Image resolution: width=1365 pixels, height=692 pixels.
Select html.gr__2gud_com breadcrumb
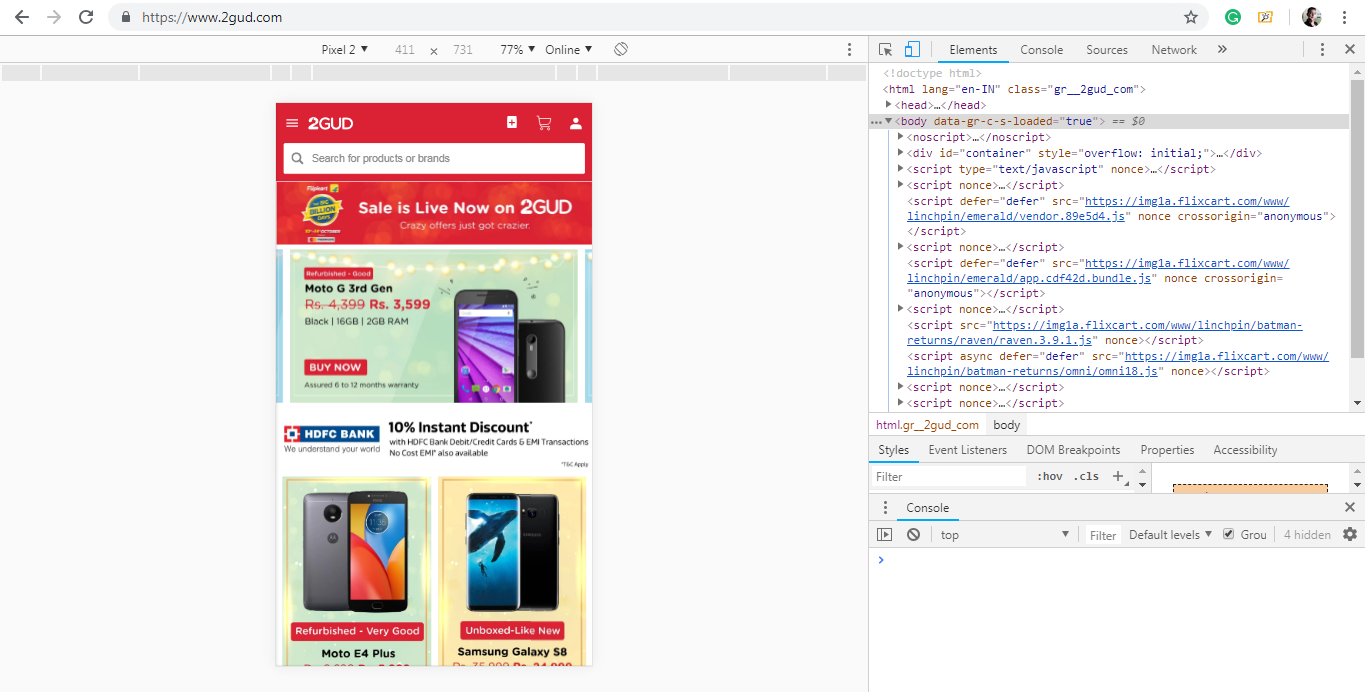coord(927,425)
